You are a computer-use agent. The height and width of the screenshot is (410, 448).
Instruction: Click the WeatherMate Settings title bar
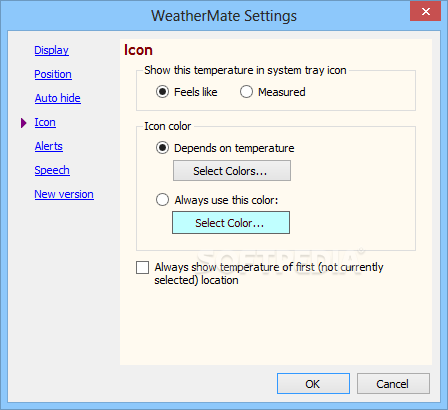coord(224,16)
